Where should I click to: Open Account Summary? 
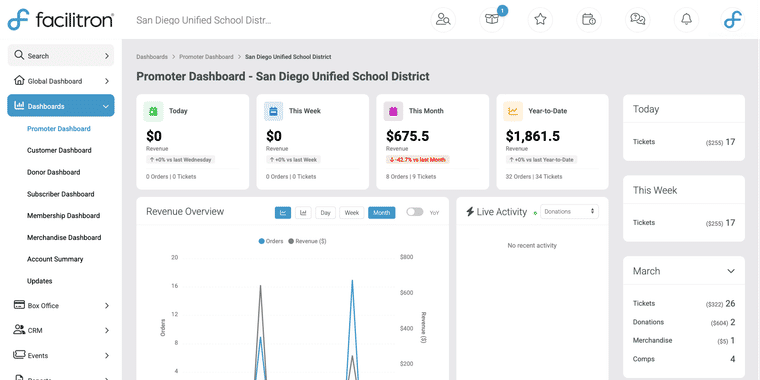tap(55, 259)
